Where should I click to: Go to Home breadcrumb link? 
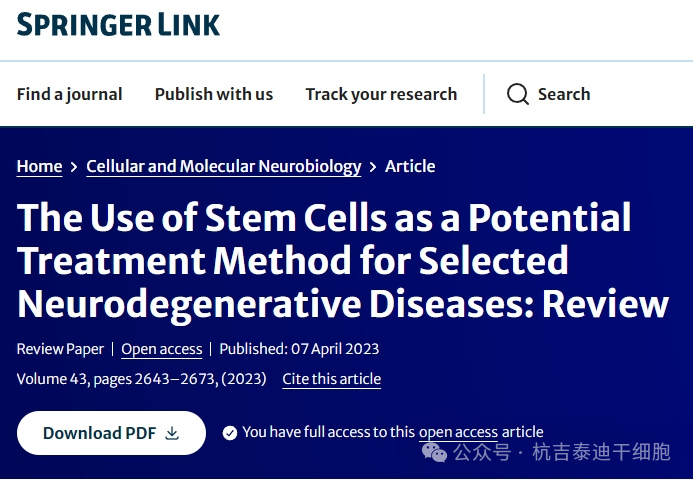click(39, 167)
